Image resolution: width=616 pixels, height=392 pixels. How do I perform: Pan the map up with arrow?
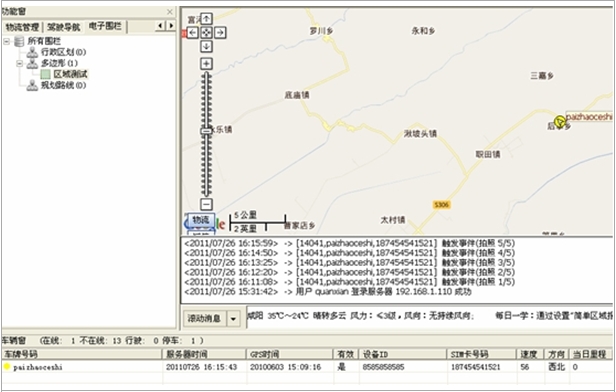(x=206, y=18)
